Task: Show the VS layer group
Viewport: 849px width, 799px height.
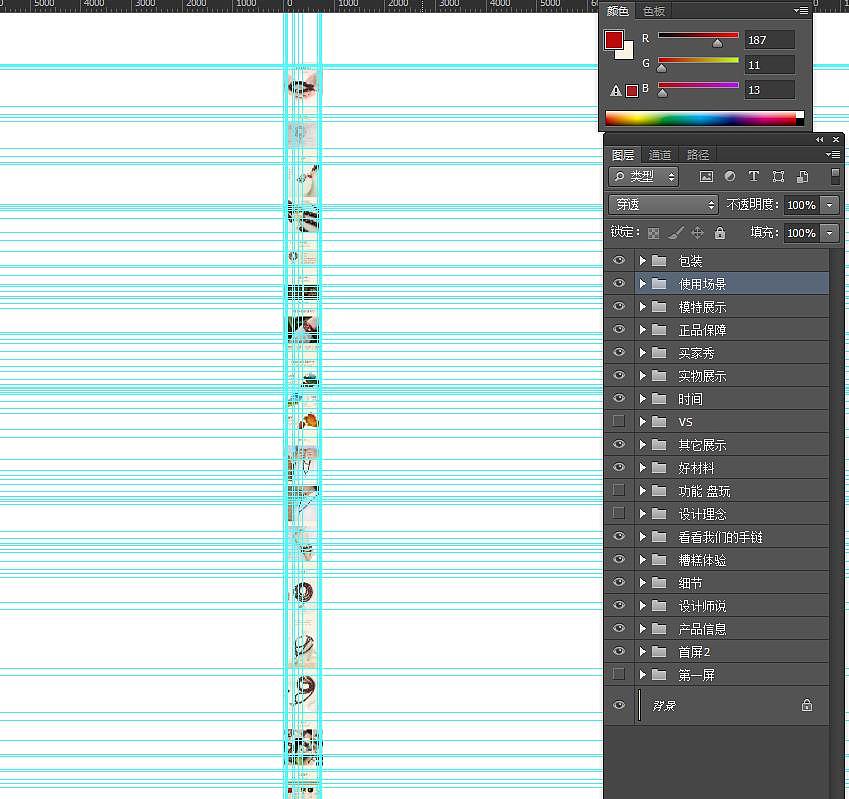Action: point(618,421)
